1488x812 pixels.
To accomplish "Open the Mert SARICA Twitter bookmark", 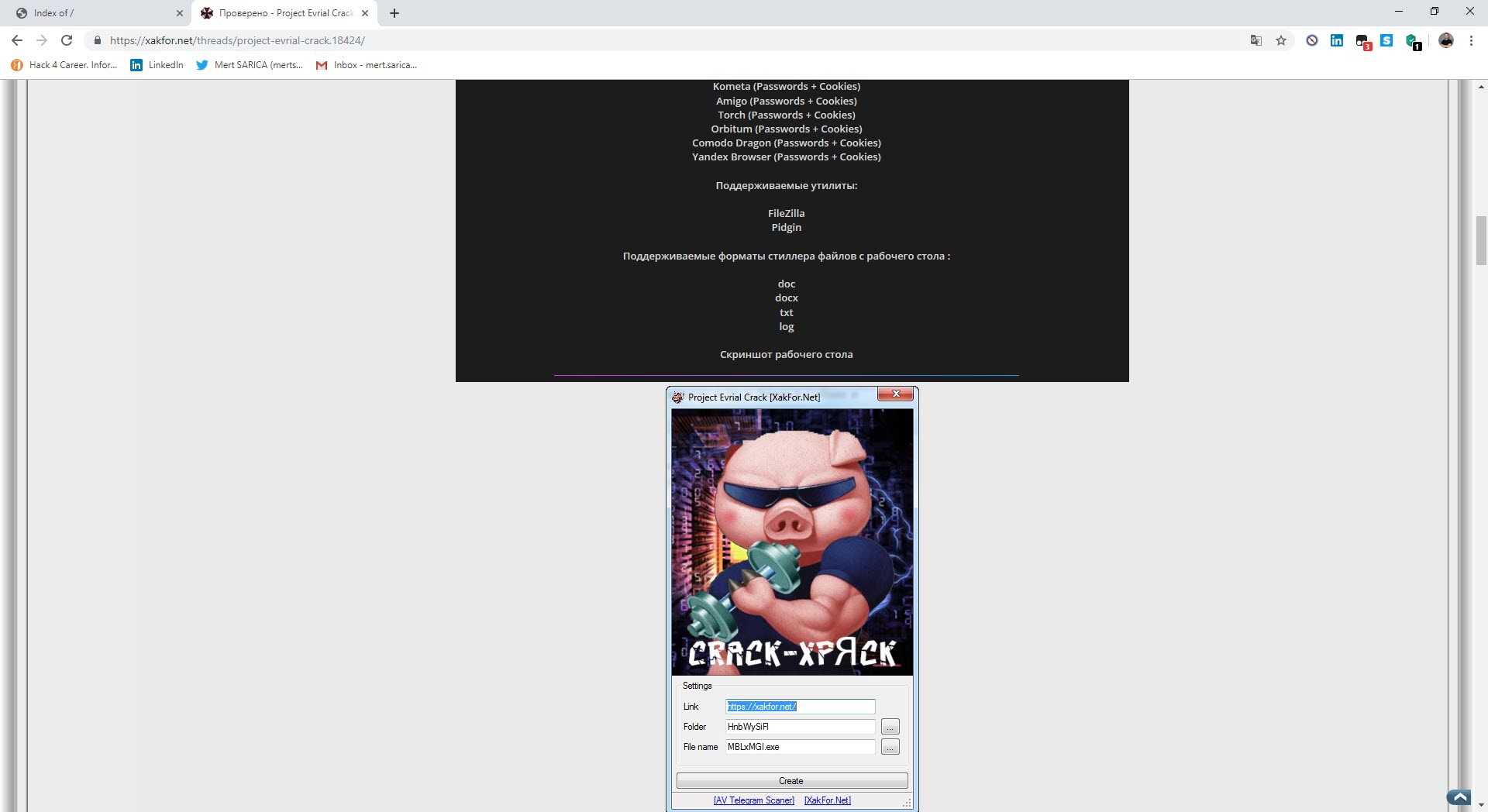I will click(x=250, y=65).
